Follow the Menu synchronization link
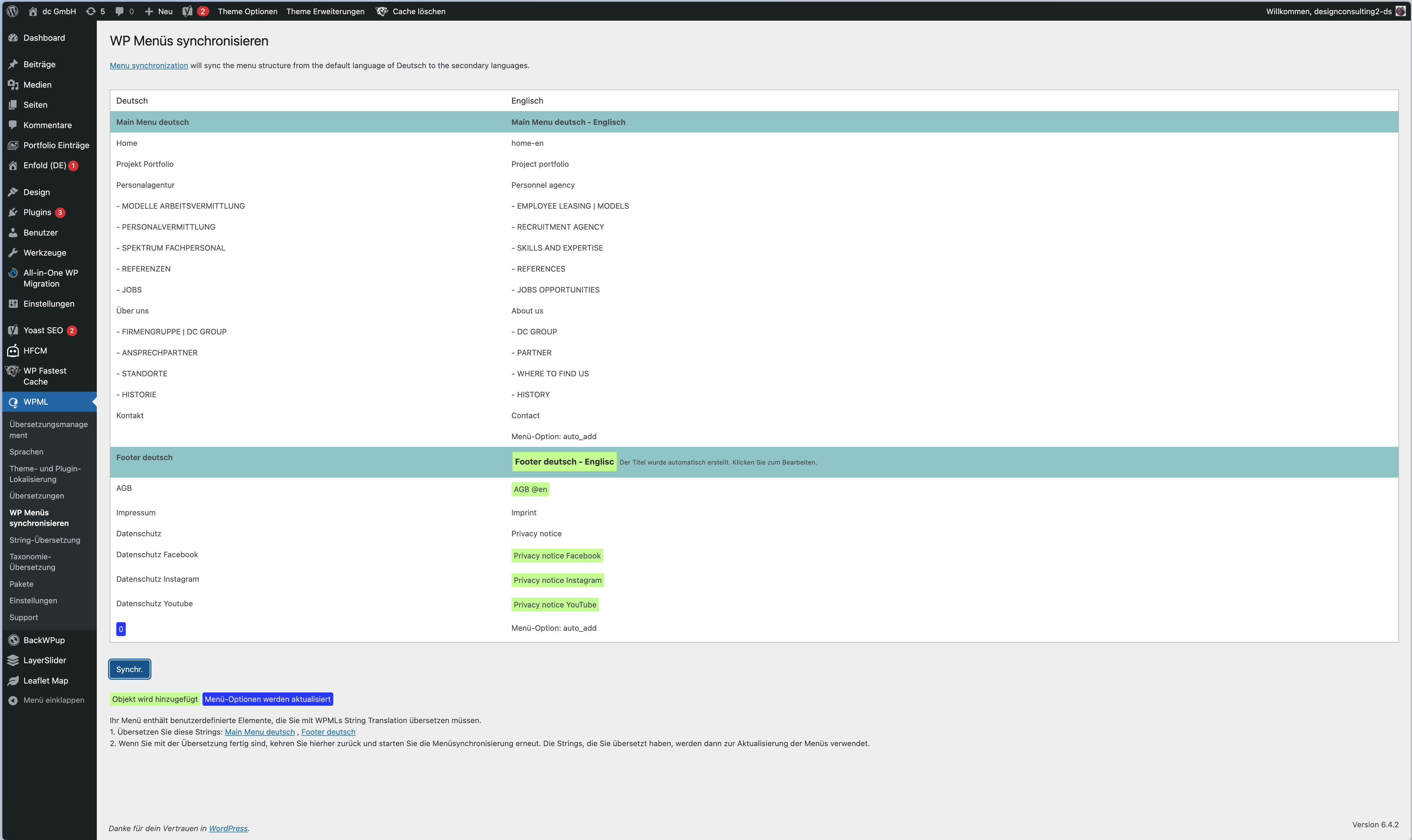 [149, 66]
